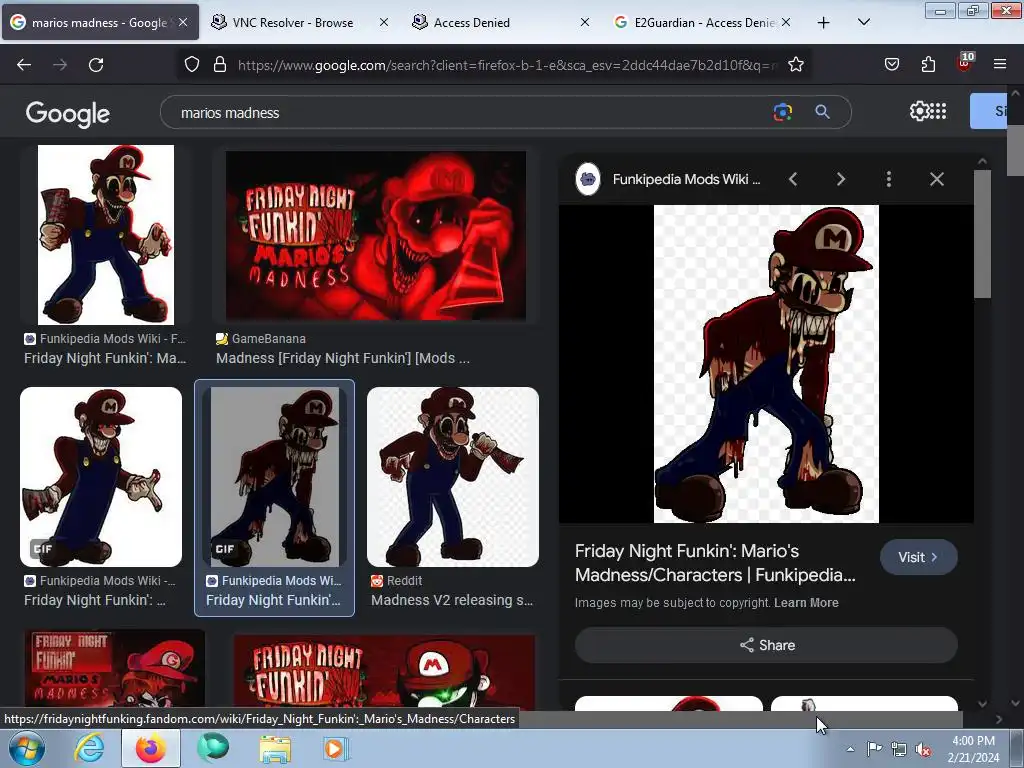Reload the current page

[x=96, y=65]
